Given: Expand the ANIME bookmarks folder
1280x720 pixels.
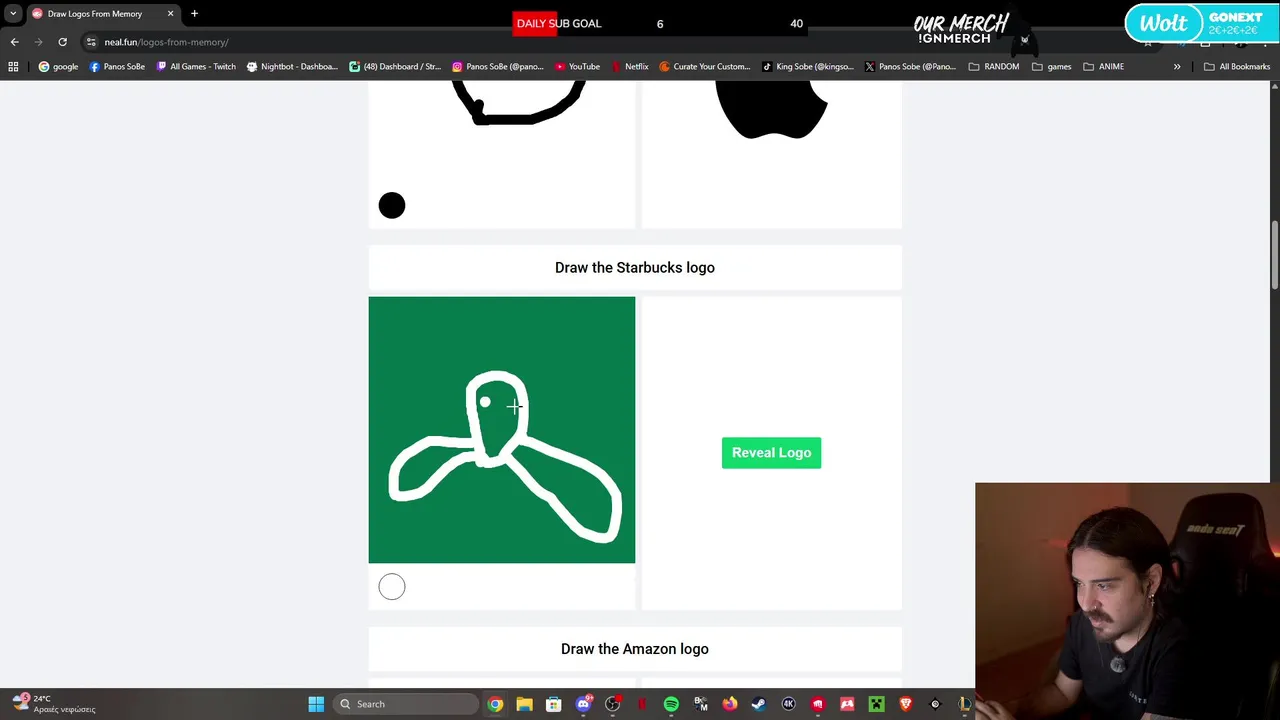Looking at the screenshot, I should pyautogui.click(x=1103, y=67).
